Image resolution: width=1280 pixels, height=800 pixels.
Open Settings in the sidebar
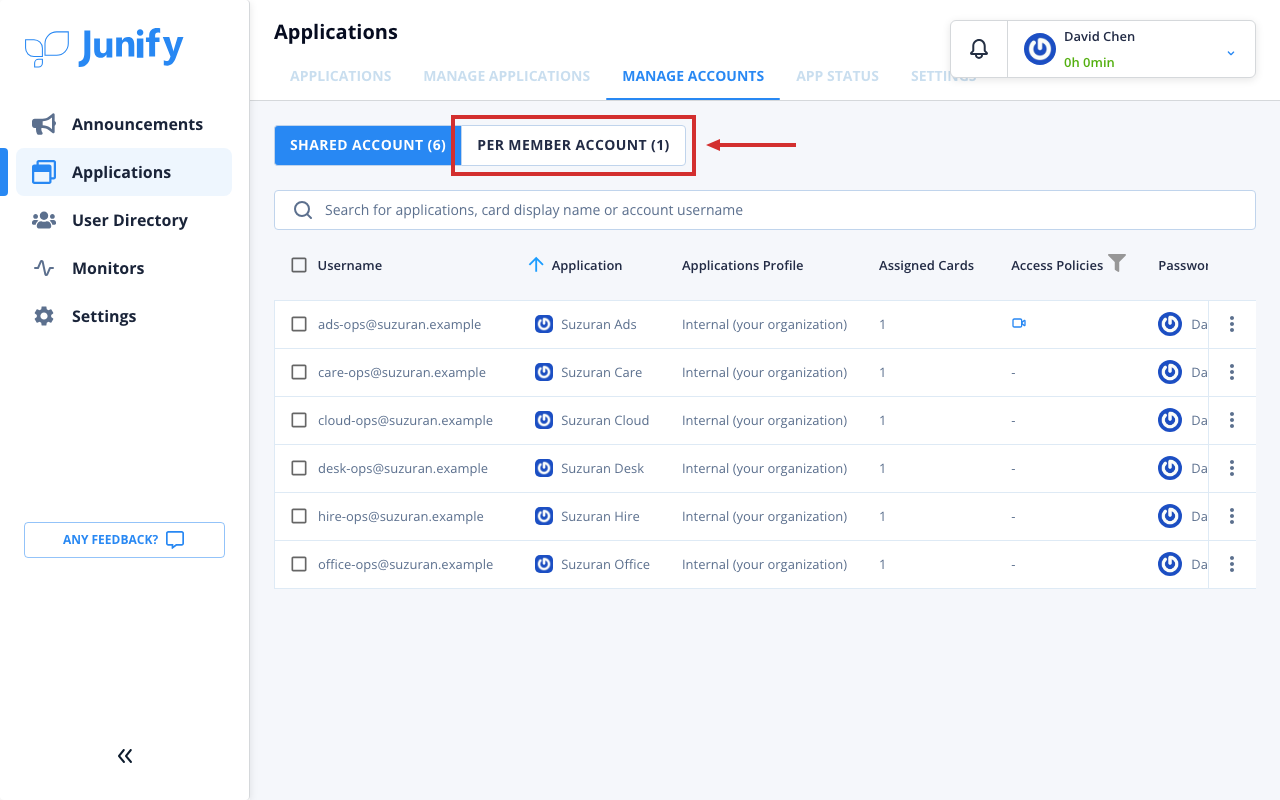124,316
